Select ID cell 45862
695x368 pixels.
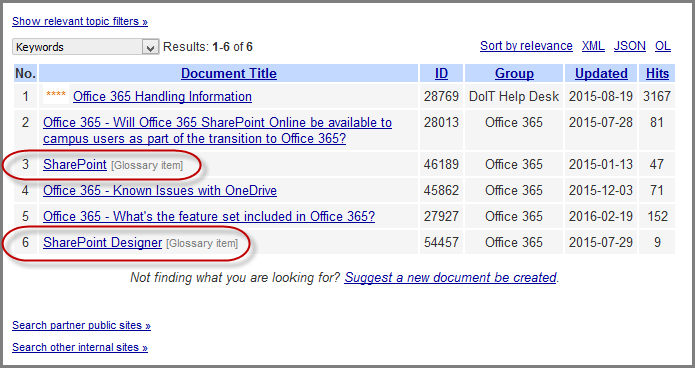pyautogui.click(x=441, y=191)
